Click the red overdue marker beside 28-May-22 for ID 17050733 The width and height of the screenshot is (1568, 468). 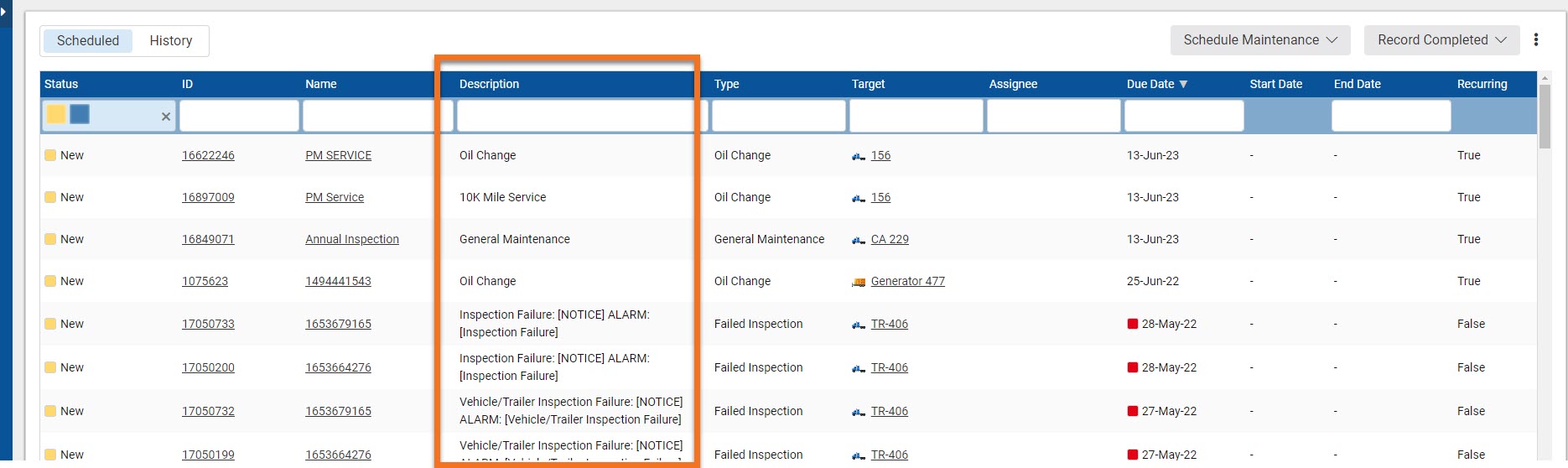[1133, 324]
